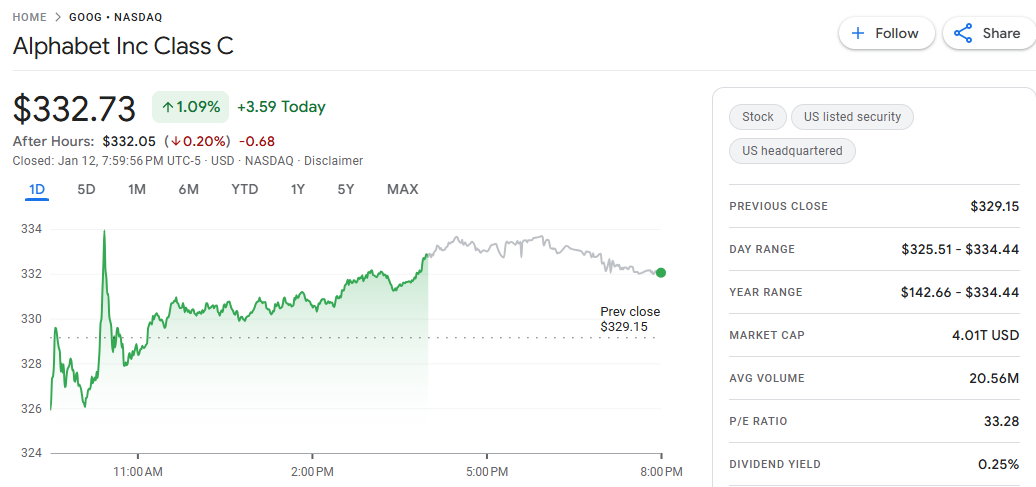
Task: Click the Stock category chip
Action: pyautogui.click(x=758, y=117)
